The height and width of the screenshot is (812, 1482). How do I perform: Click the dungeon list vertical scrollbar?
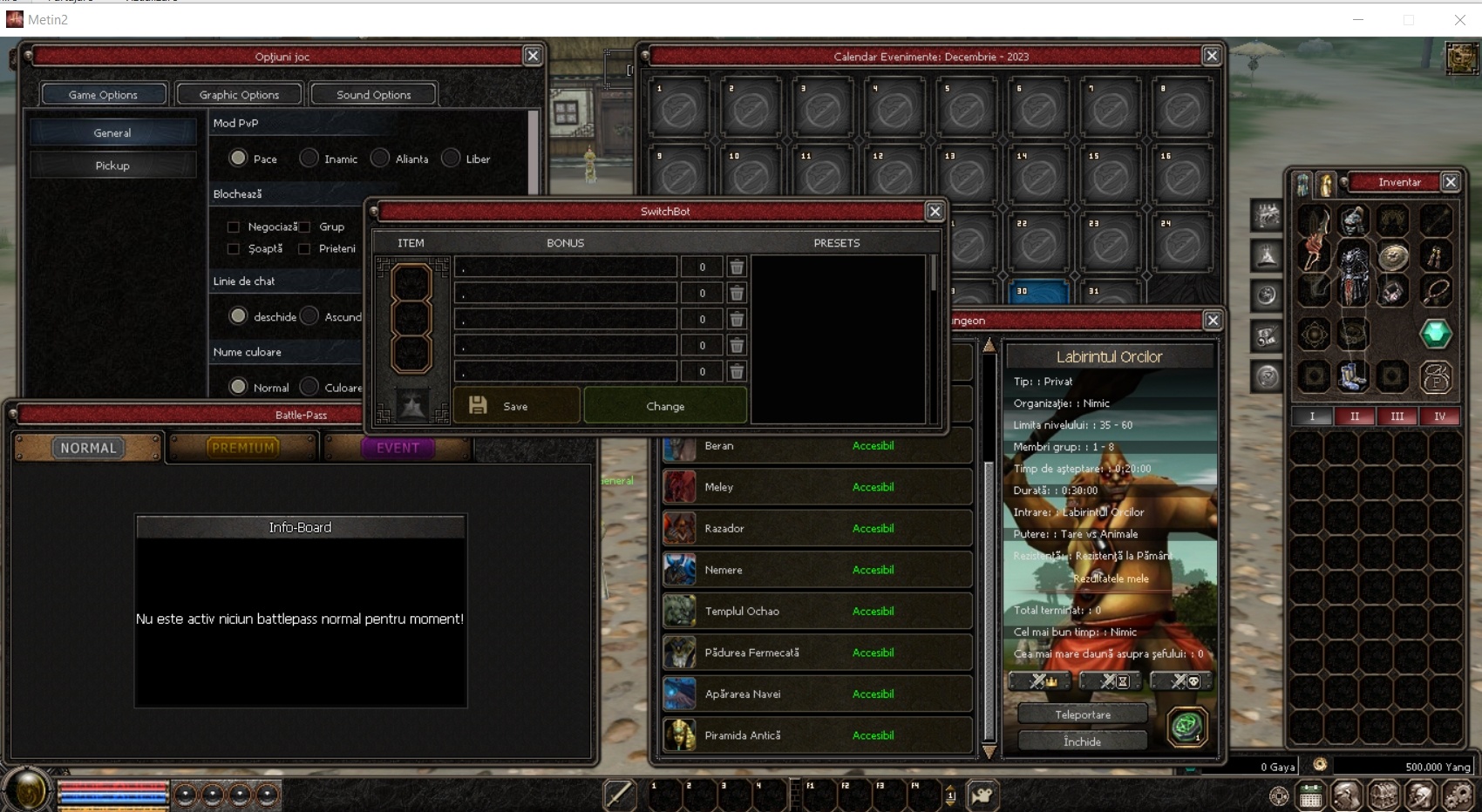(989, 601)
